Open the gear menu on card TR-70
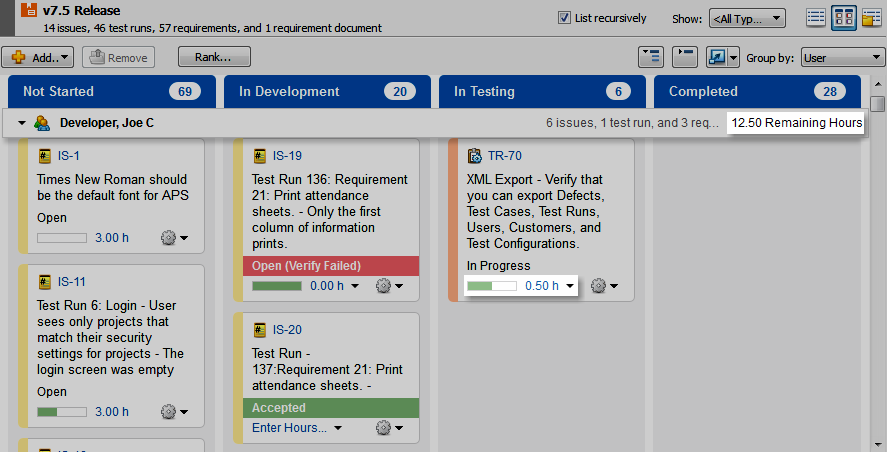This screenshot has height=452, width=887. 605,286
